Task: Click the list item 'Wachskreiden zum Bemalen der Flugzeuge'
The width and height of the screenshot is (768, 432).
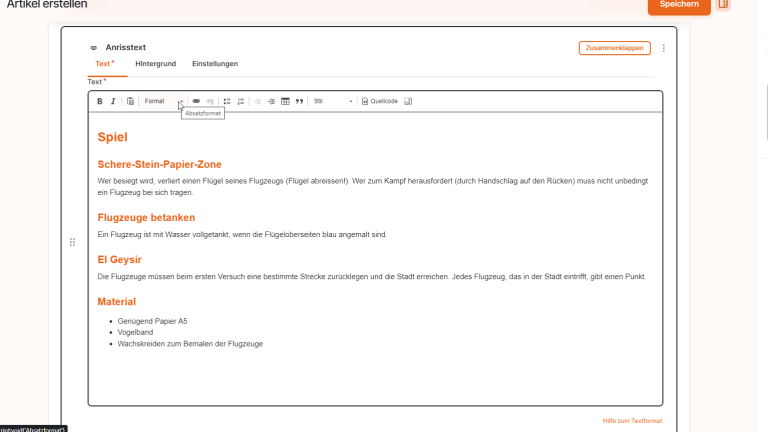Action: (x=190, y=344)
